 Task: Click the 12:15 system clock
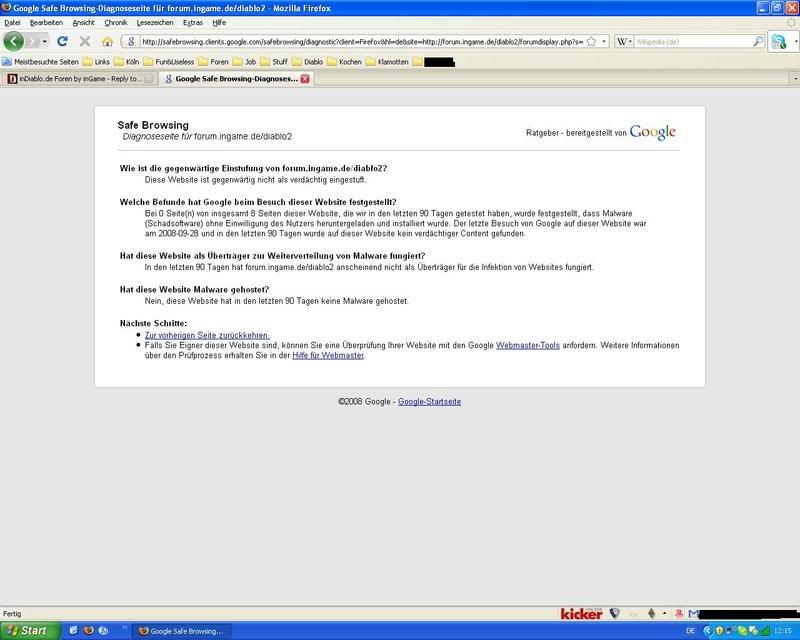pyautogui.click(x=783, y=631)
